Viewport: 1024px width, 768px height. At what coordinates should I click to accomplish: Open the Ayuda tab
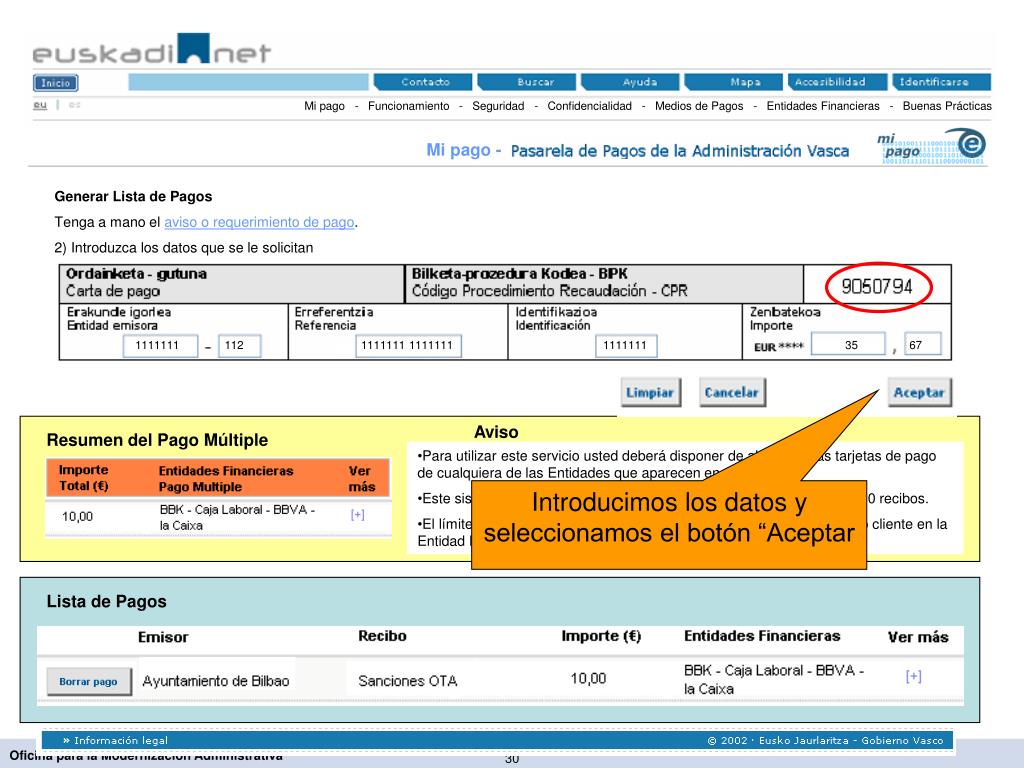pyautogui.click(x=632, y=82)
